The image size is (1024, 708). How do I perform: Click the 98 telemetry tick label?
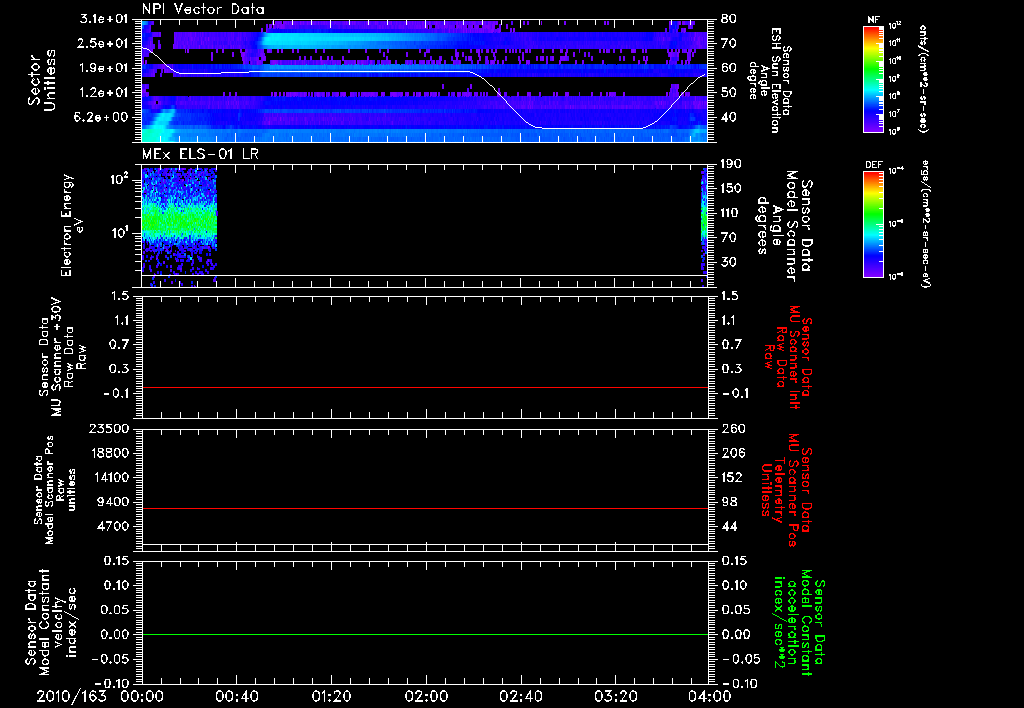[728, 502]
